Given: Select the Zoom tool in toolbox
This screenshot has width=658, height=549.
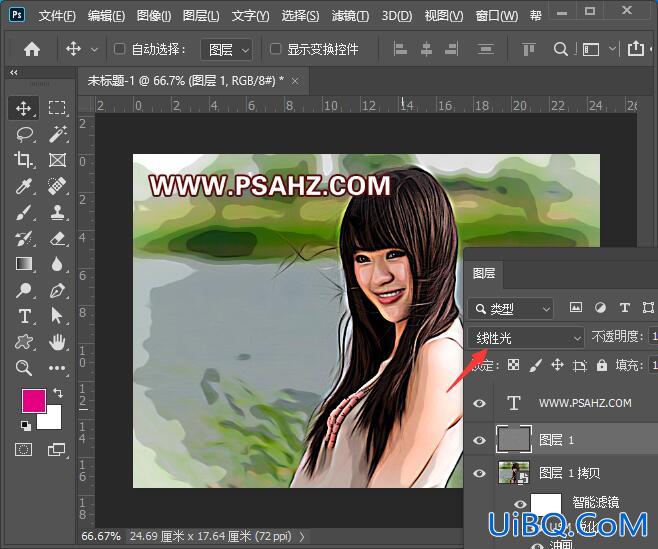Looking at the screenshot, I should coord(24,368).
